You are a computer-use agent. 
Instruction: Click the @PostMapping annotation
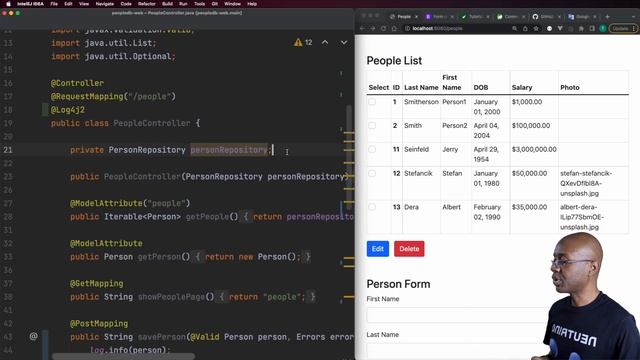(x=99, y=324)
